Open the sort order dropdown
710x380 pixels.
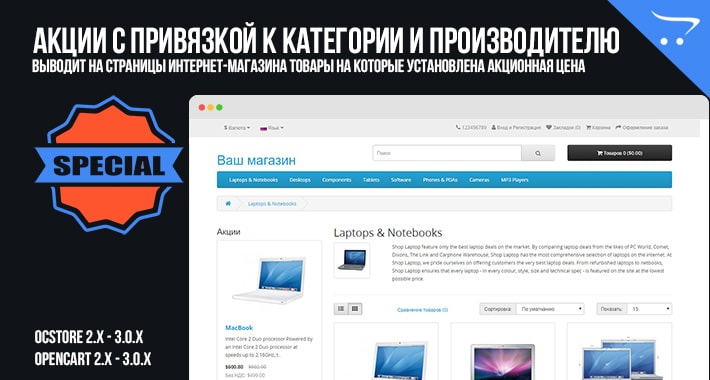point(550,309)
